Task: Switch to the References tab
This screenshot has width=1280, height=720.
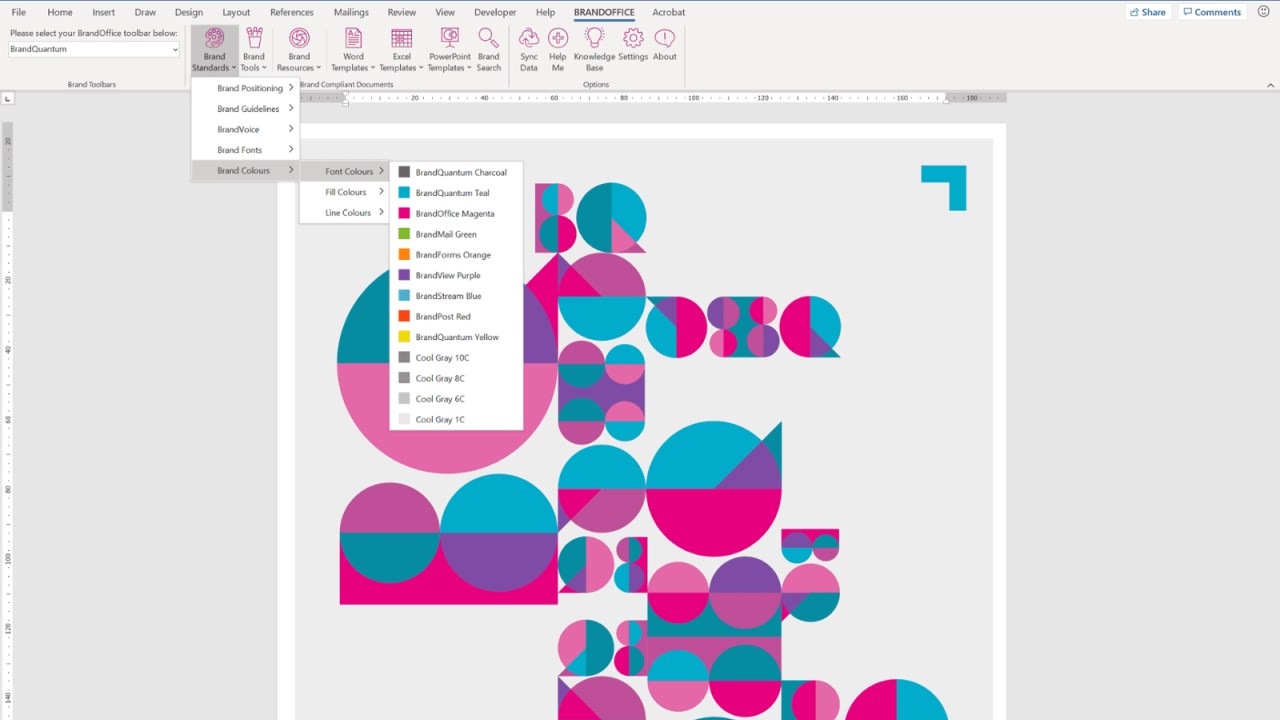Action: 292,12
